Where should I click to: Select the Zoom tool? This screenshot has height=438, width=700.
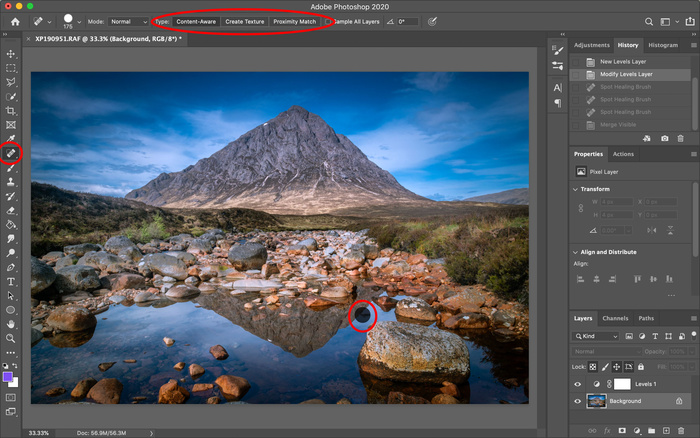coord(11,339)
